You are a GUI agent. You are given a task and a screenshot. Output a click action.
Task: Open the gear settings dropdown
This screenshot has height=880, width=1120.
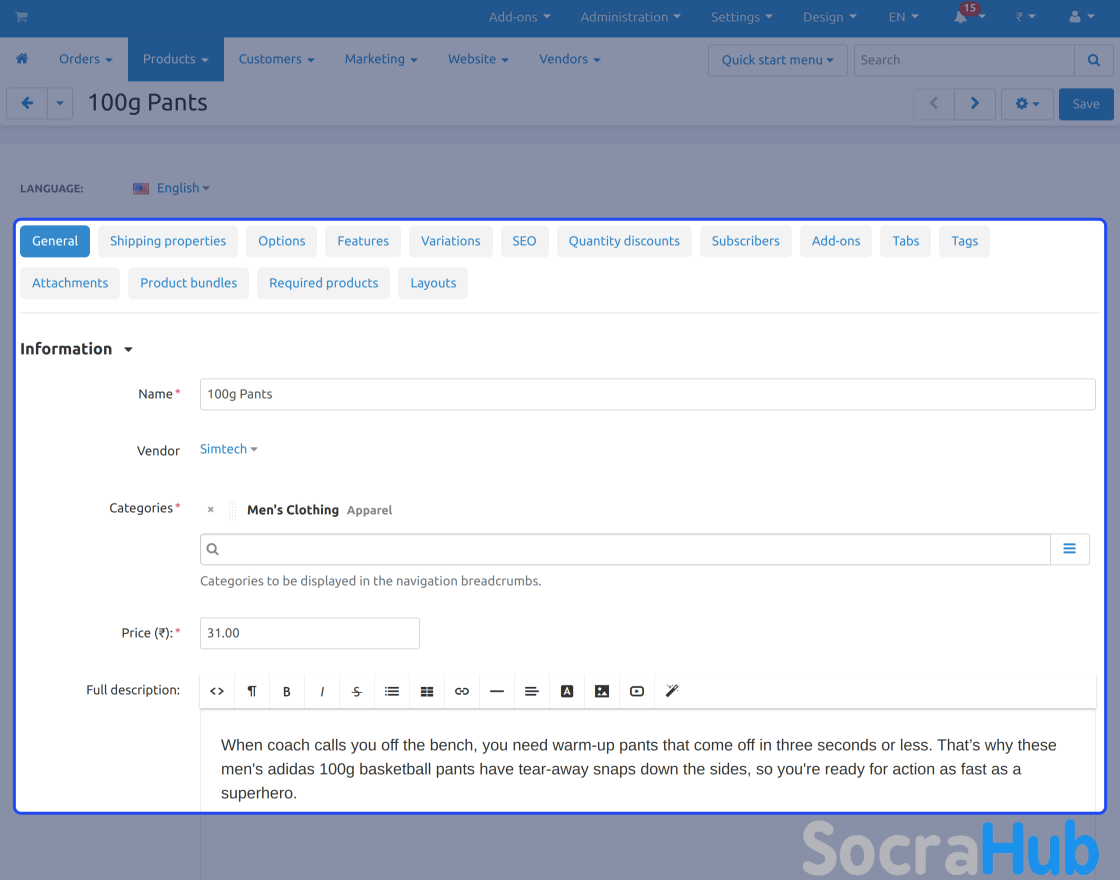click(1027, 104)
